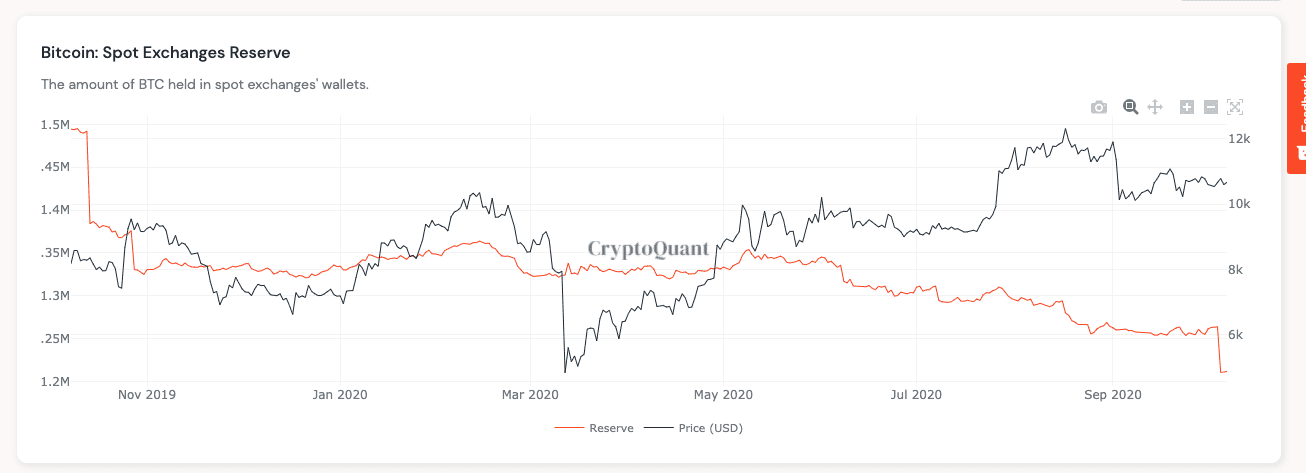Zoom in with the plus icon
The width and height of the screenshot is (1306, 473).
1187,107
